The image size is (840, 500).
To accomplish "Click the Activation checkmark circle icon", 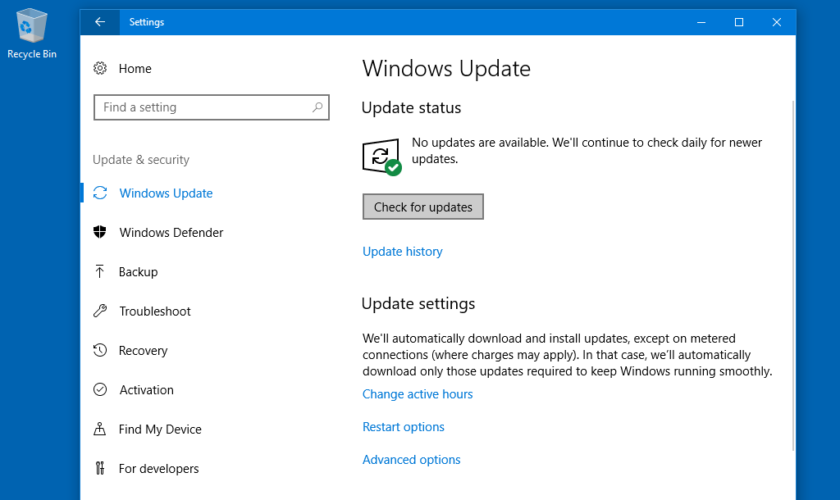I will point(100,390).
